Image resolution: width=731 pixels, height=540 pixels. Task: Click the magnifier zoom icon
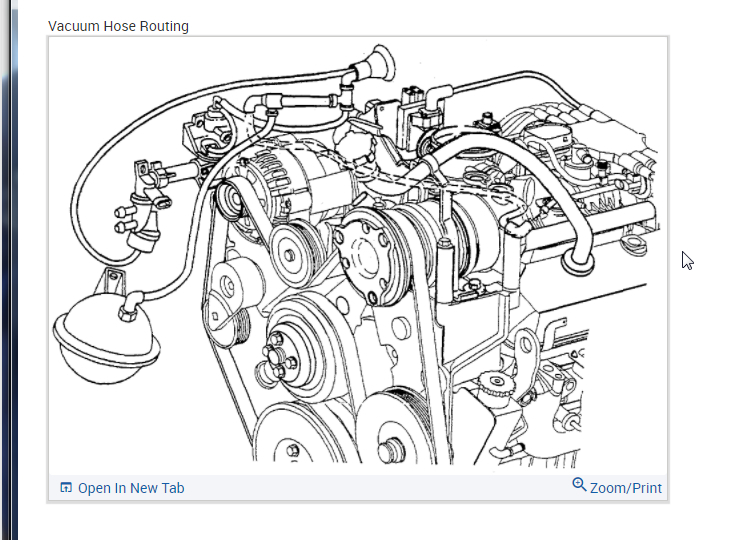(579, 485)
